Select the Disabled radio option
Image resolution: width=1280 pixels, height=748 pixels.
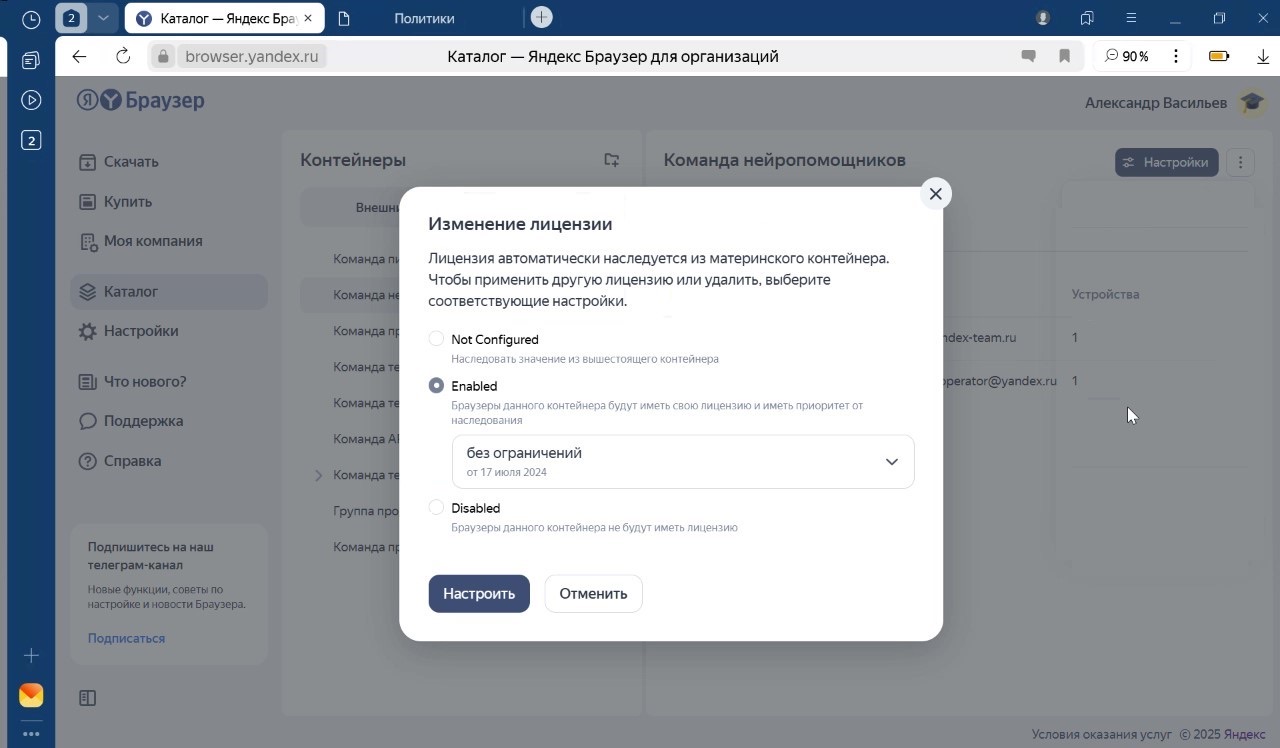click(x=436, y=507)
